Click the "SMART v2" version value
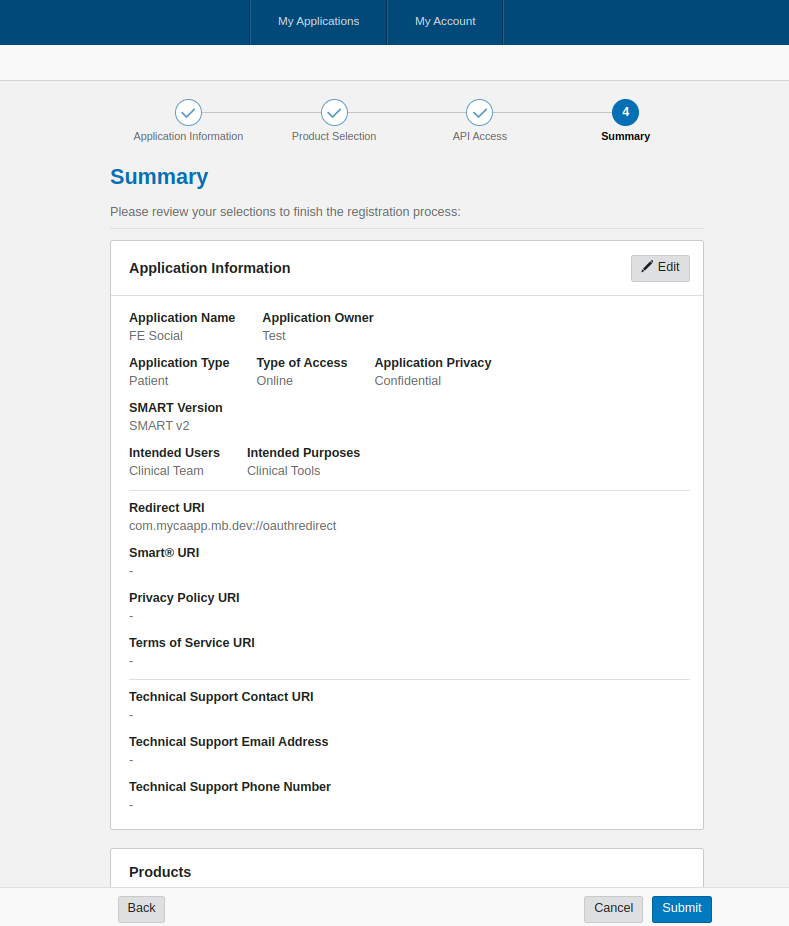The image size is (789, 926). [159, 426]
